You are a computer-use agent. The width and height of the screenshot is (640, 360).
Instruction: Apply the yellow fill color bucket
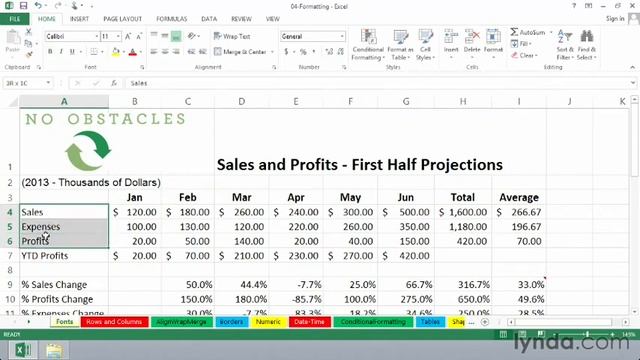tap(116, 52)
